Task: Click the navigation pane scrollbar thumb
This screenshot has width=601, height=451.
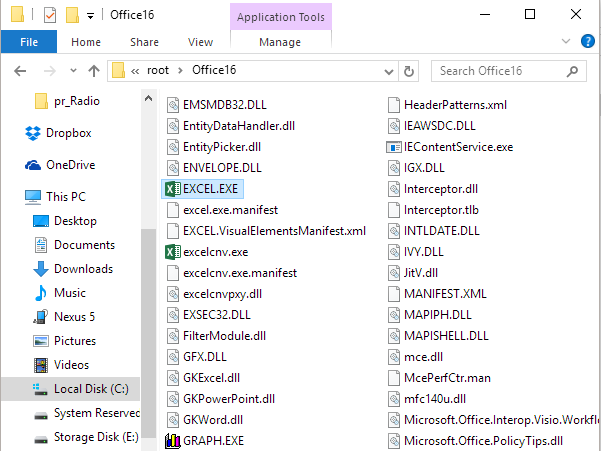Action: [x=148, y=333]
